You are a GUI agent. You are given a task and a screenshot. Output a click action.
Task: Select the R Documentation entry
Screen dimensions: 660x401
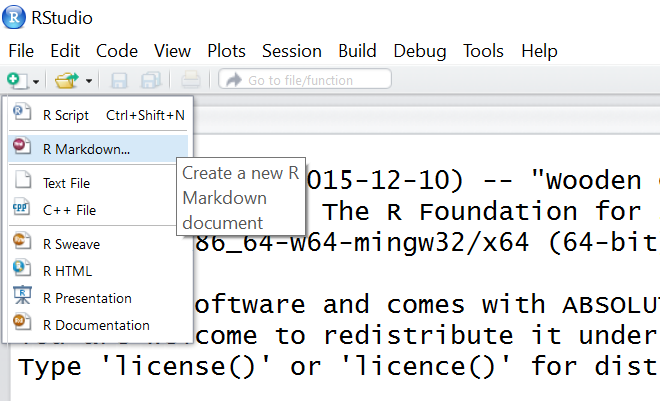pyautogui.click(x=98, y=325)
